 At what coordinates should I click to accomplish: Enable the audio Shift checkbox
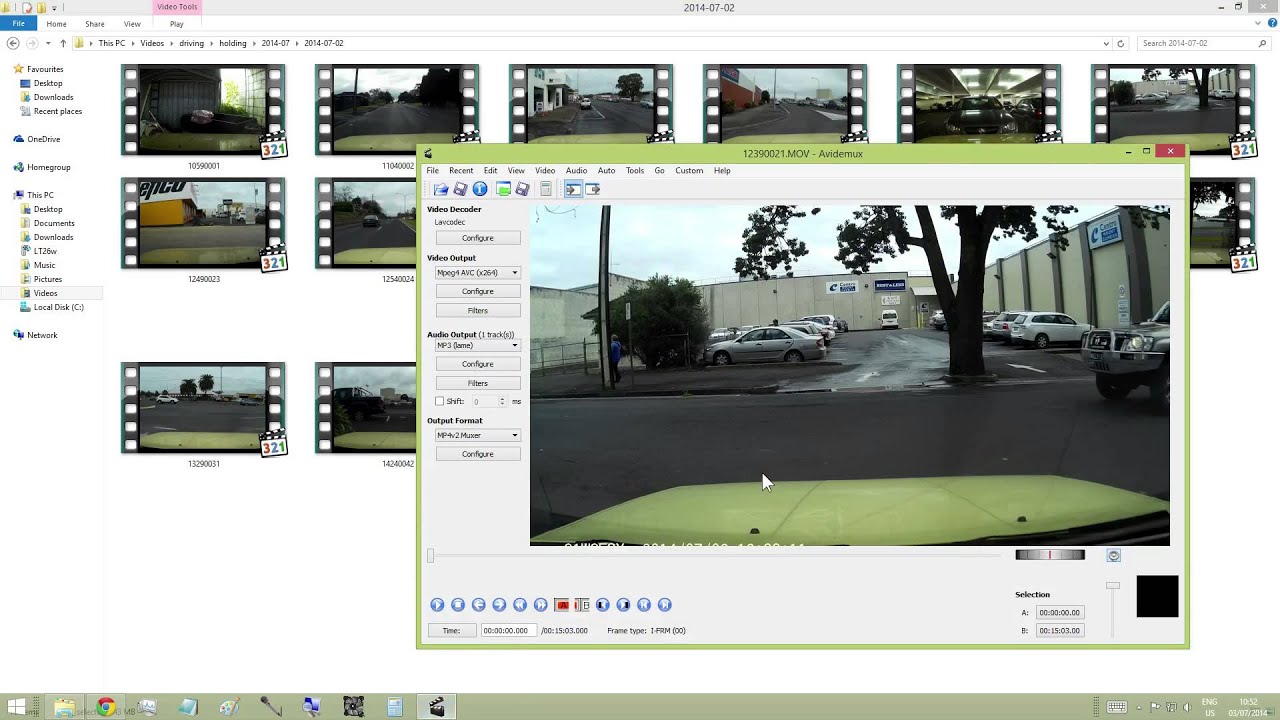coord(439,401)
